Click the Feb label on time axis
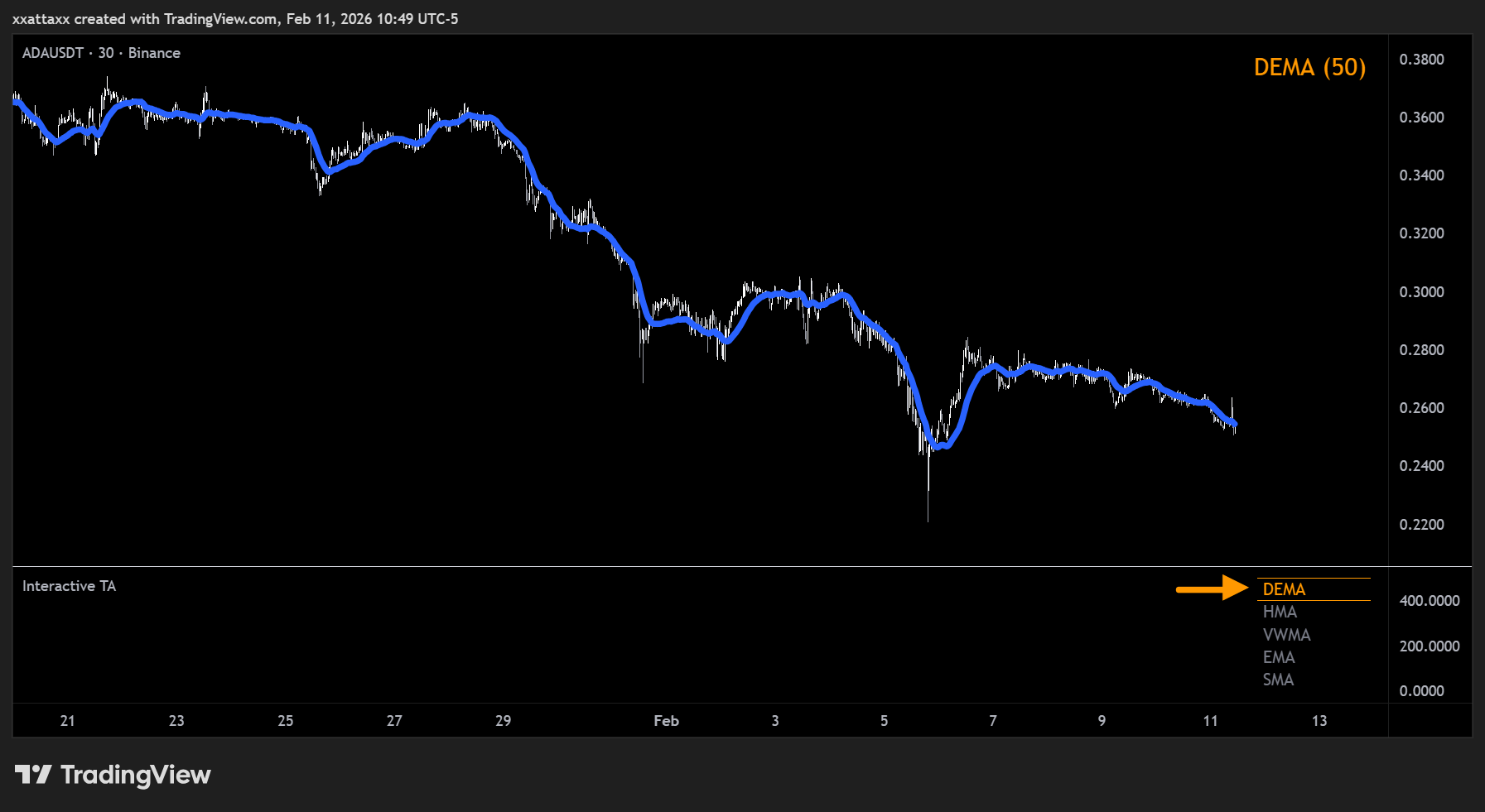 pyautogui.click(x=666, y=721)
